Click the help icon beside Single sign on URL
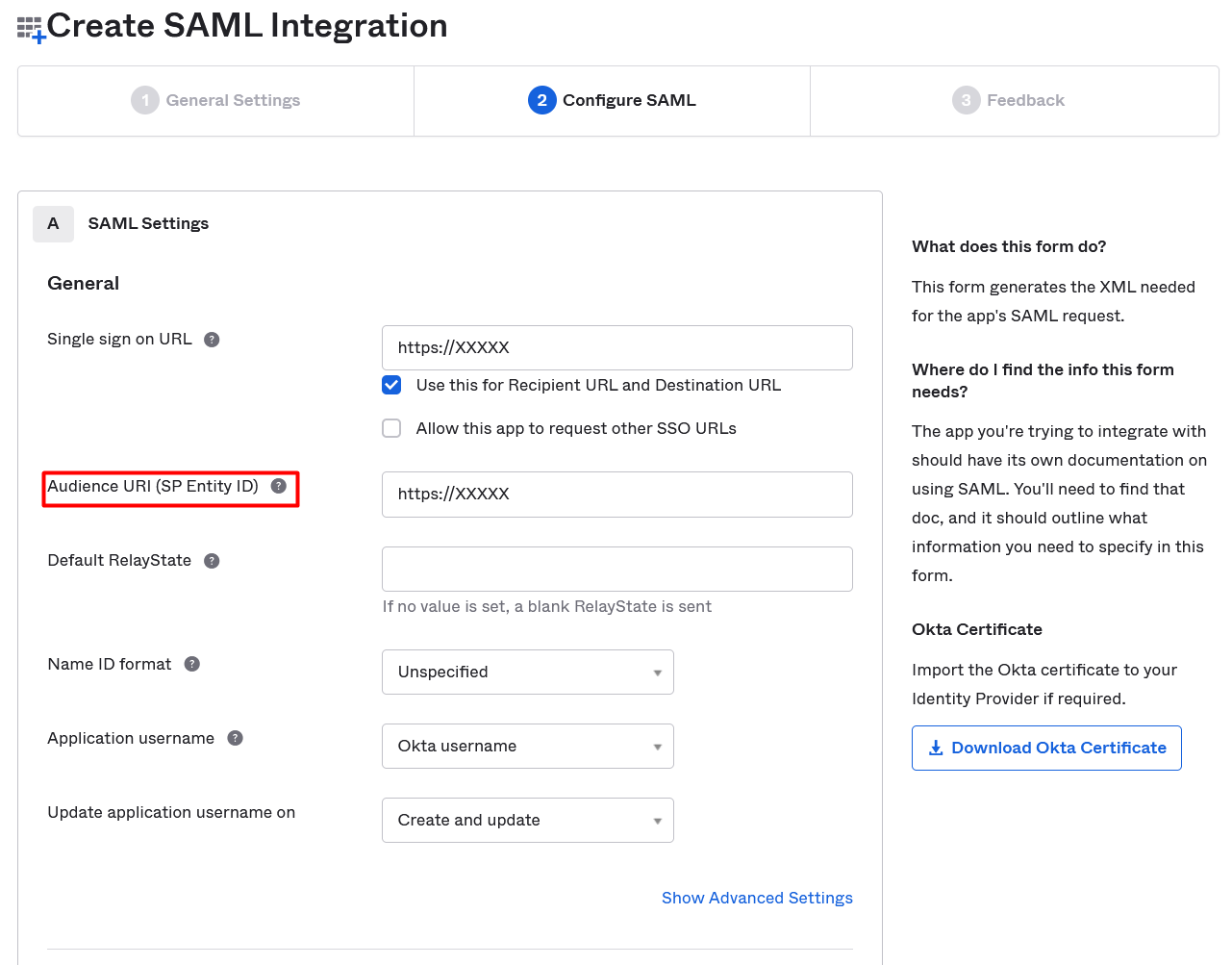 point(213,340)
